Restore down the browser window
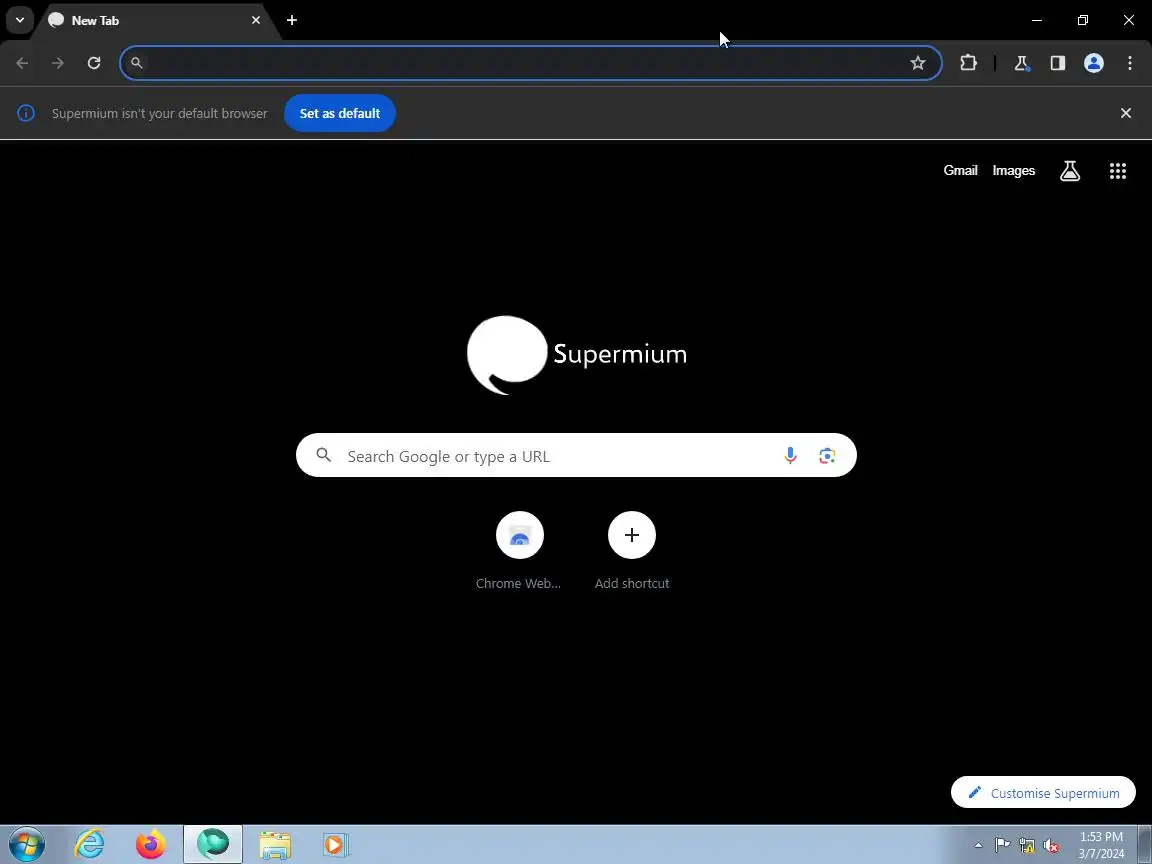Screen dimensions: 1152x864 coord(1082,20)
